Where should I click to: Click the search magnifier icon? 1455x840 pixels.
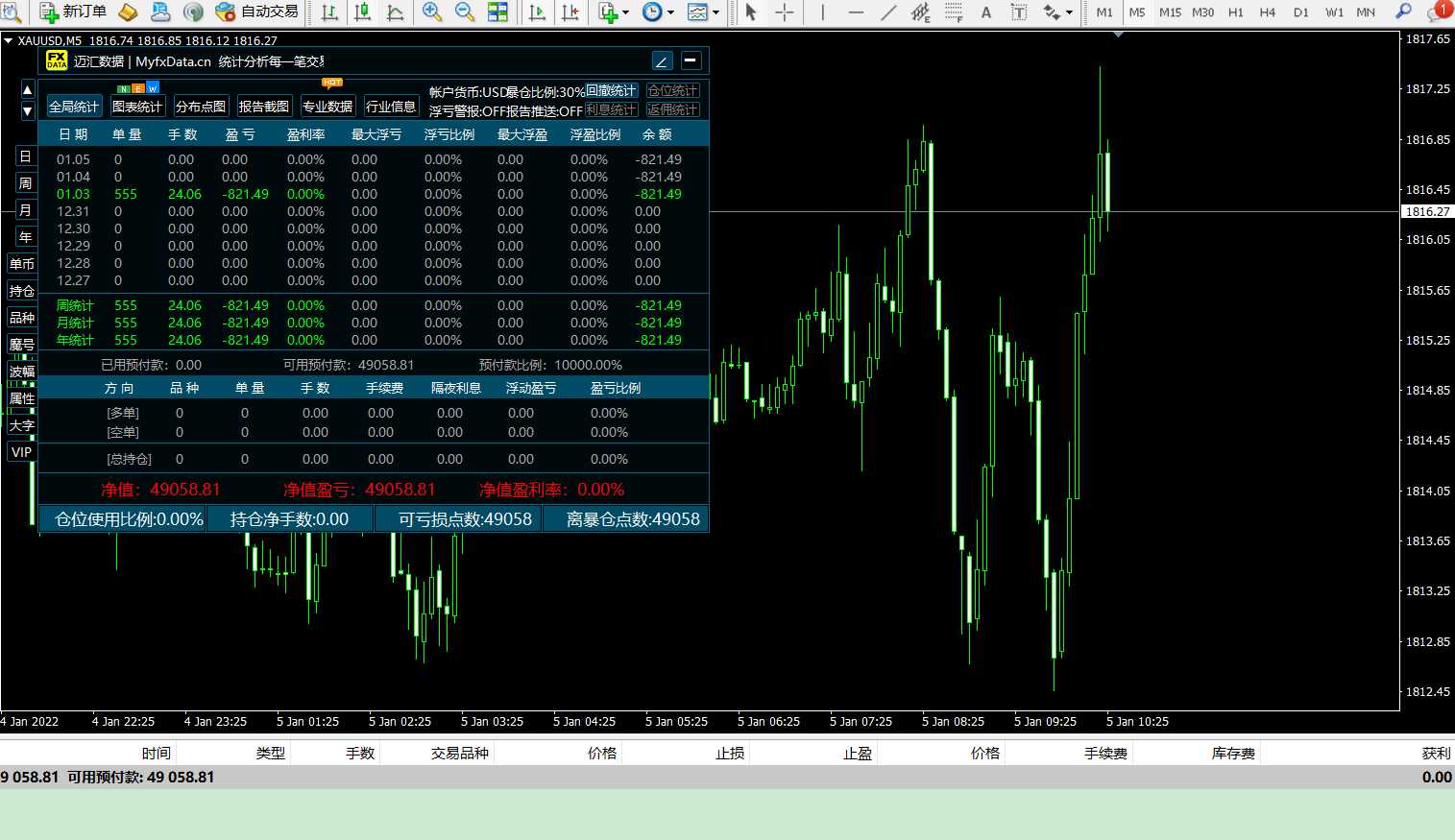click(x=1404, y=12)
